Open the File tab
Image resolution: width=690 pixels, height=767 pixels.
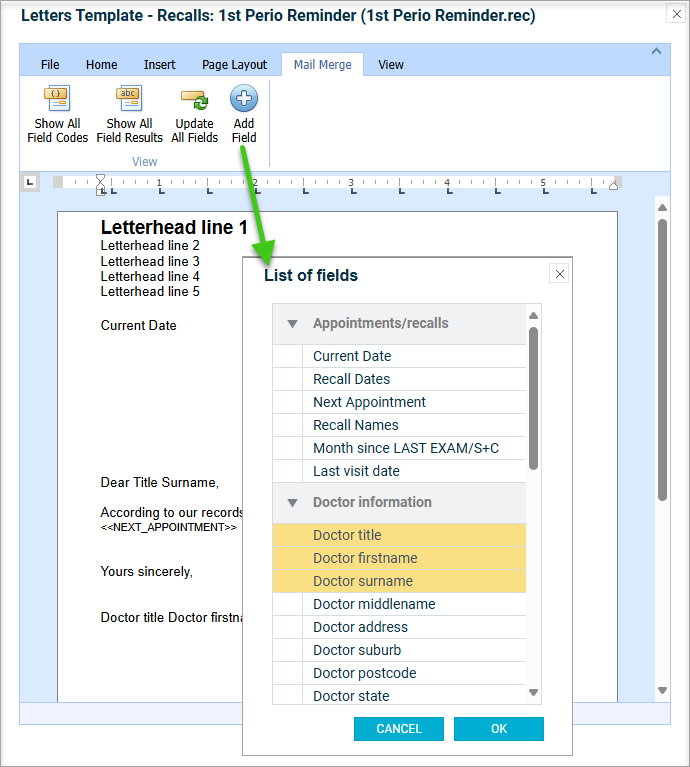[50, 65]
